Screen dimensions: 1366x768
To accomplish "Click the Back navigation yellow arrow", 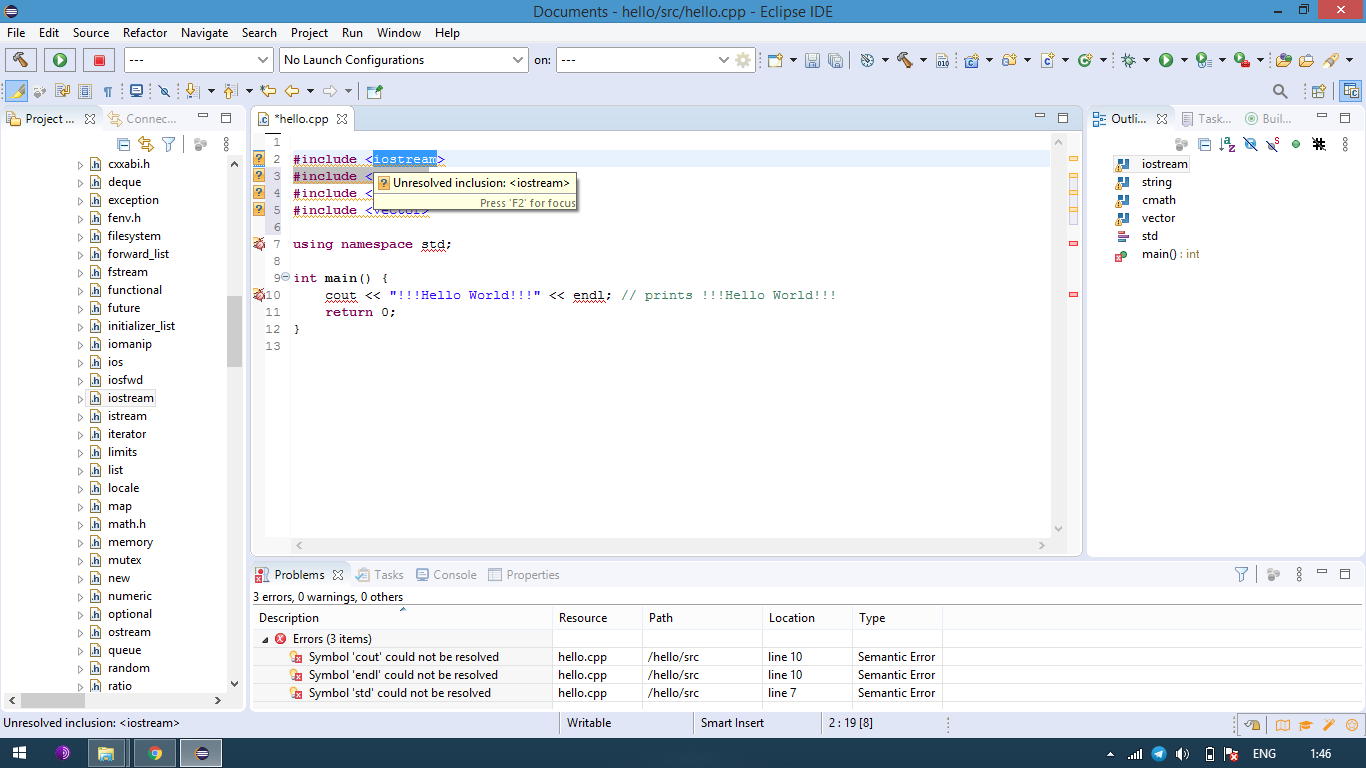I will [292, 91].
